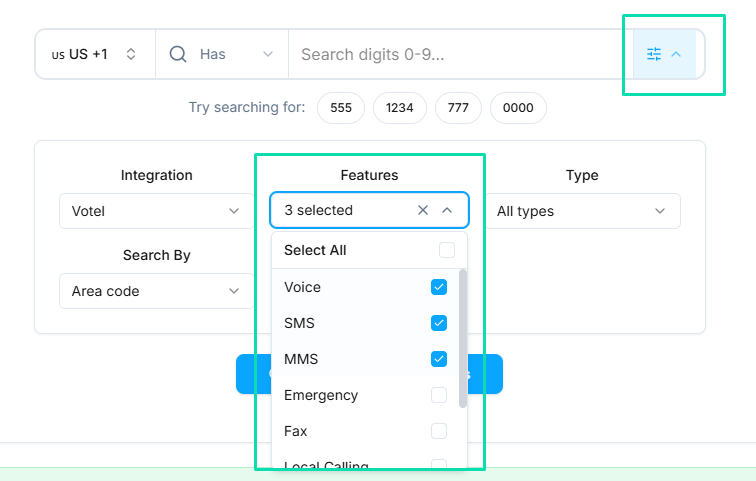Enable the Emergency feature checkbox
The image size is (756, 481).
coord(438,395)
